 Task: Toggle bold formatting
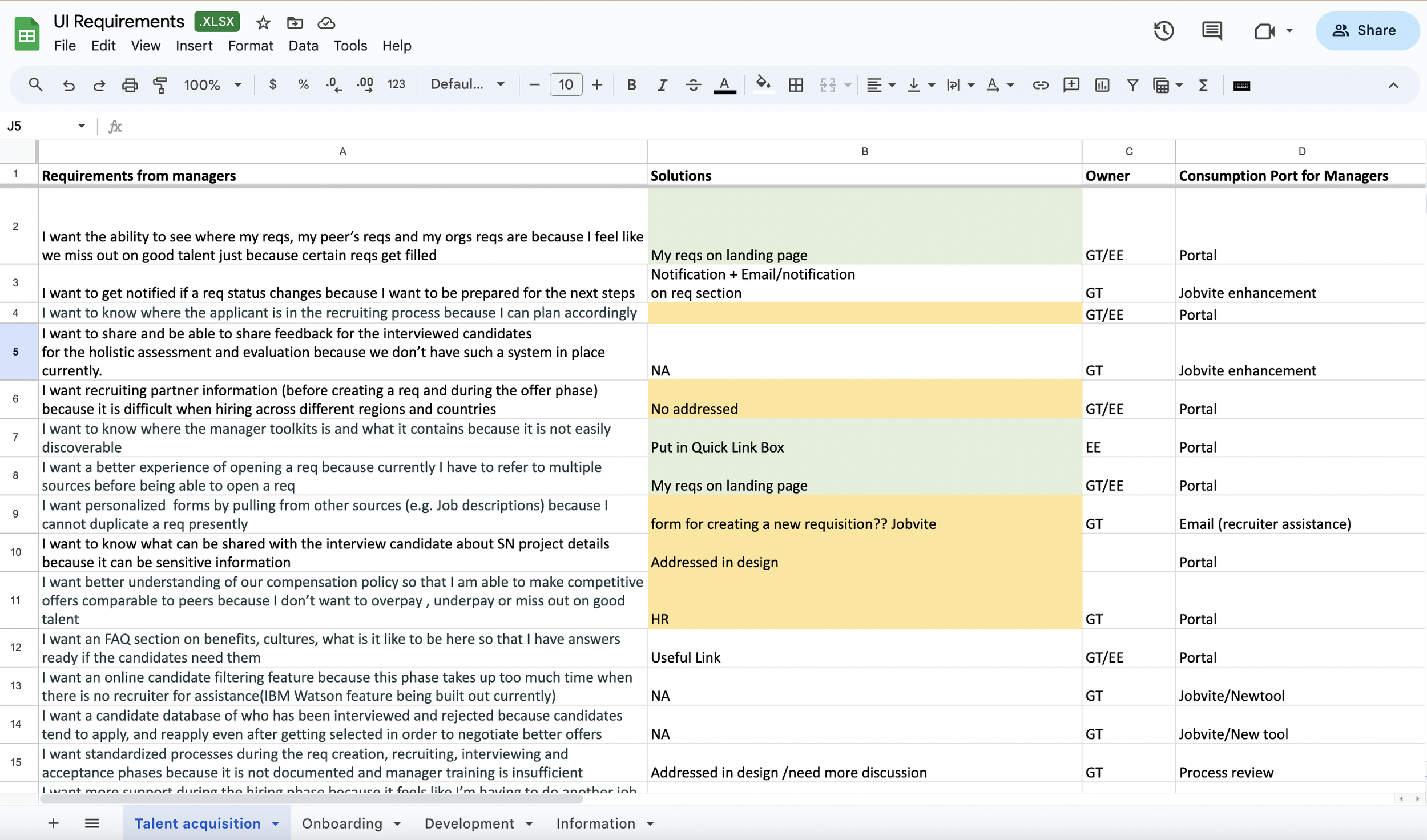click(x=631, y=85)
